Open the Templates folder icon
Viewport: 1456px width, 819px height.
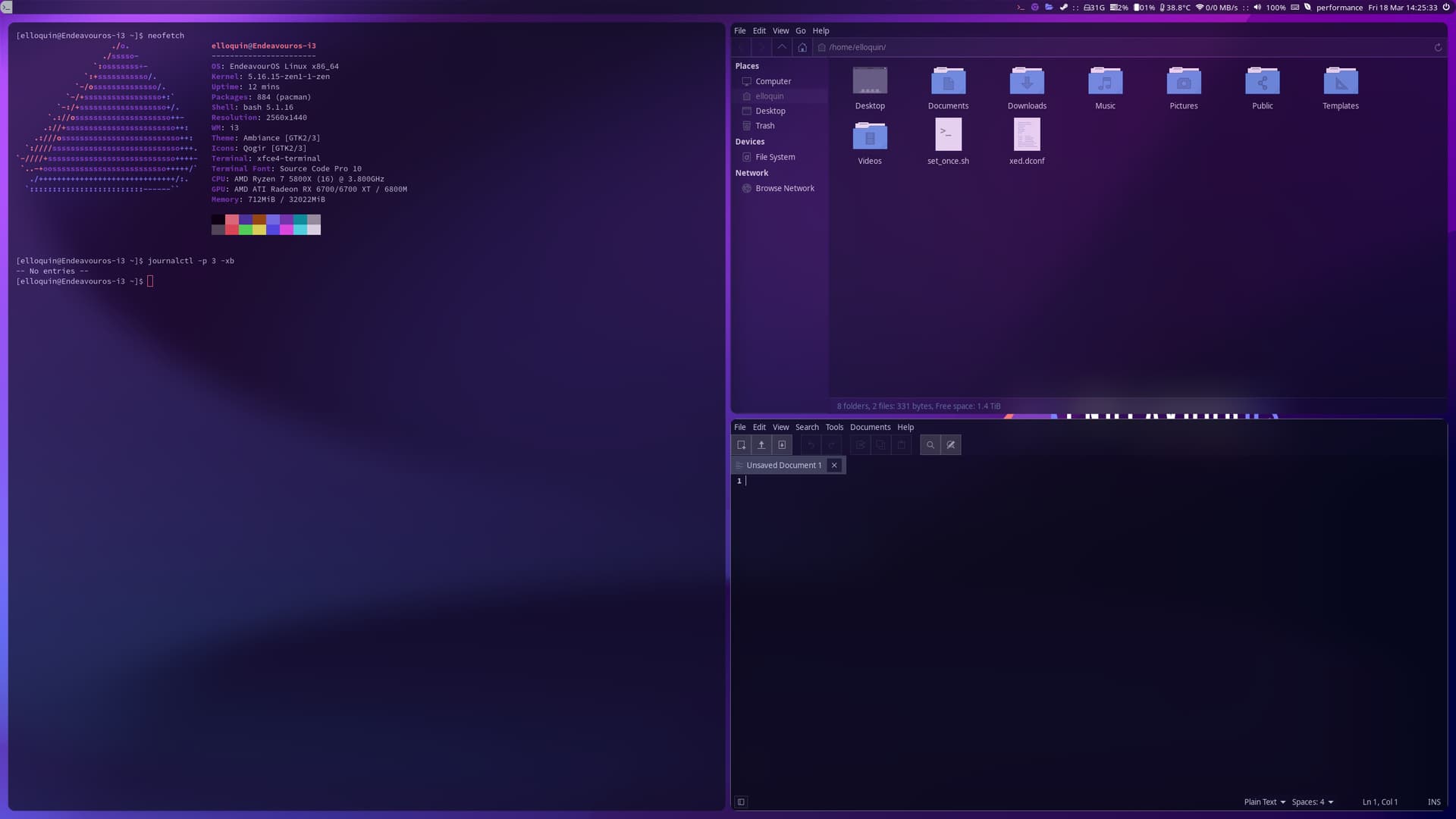pos(1341,81)
